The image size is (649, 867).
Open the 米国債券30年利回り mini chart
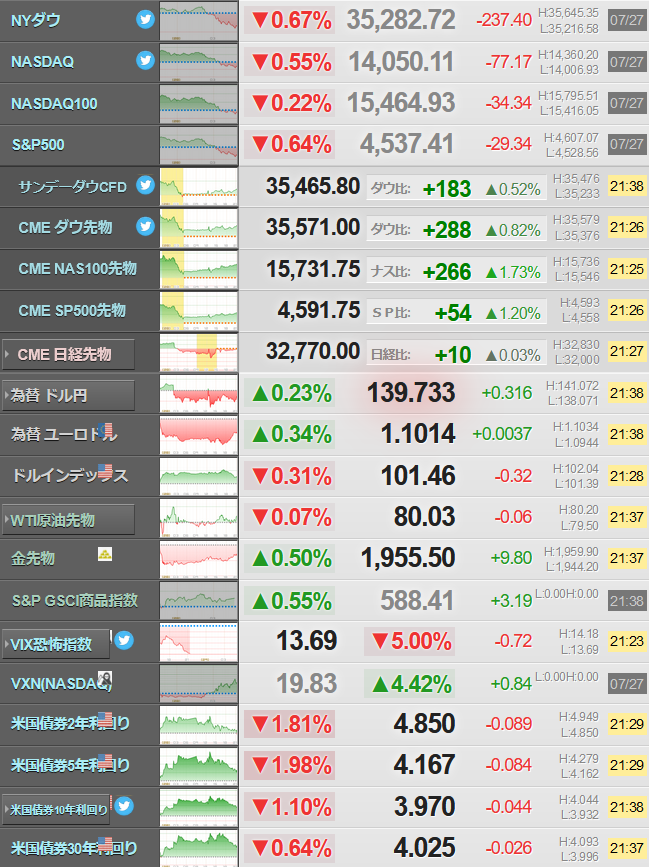tap(199, 848)
